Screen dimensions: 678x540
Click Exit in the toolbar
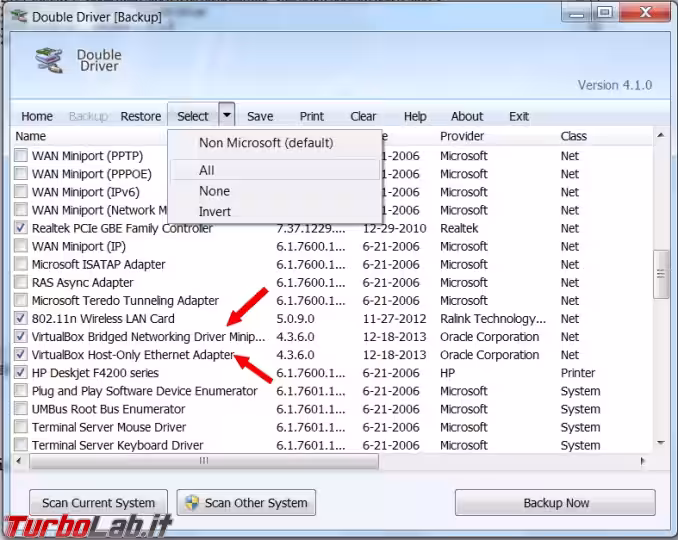point(519,116)
